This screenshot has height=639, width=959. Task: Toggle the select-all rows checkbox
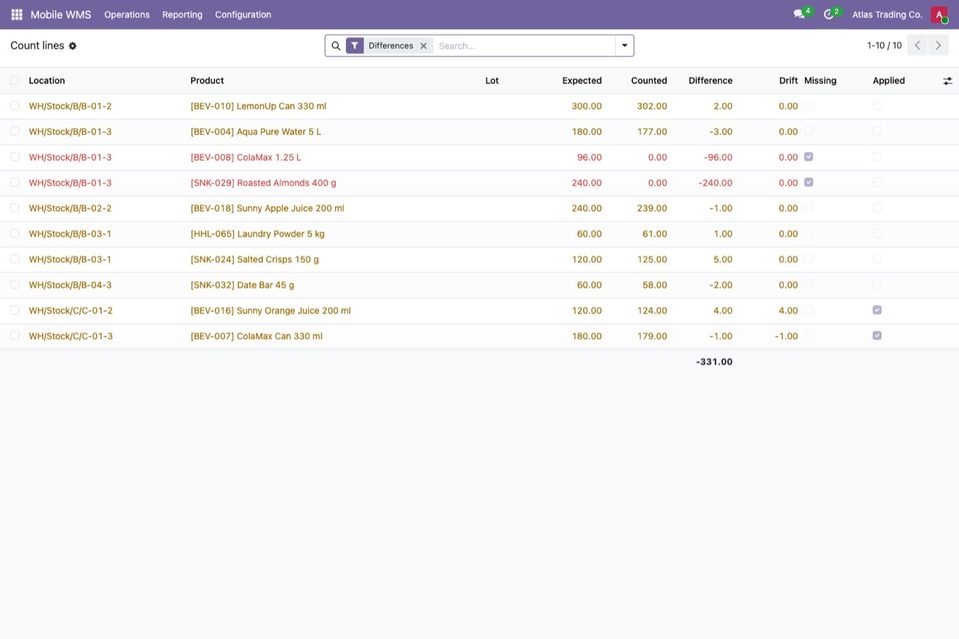[15, 81]
